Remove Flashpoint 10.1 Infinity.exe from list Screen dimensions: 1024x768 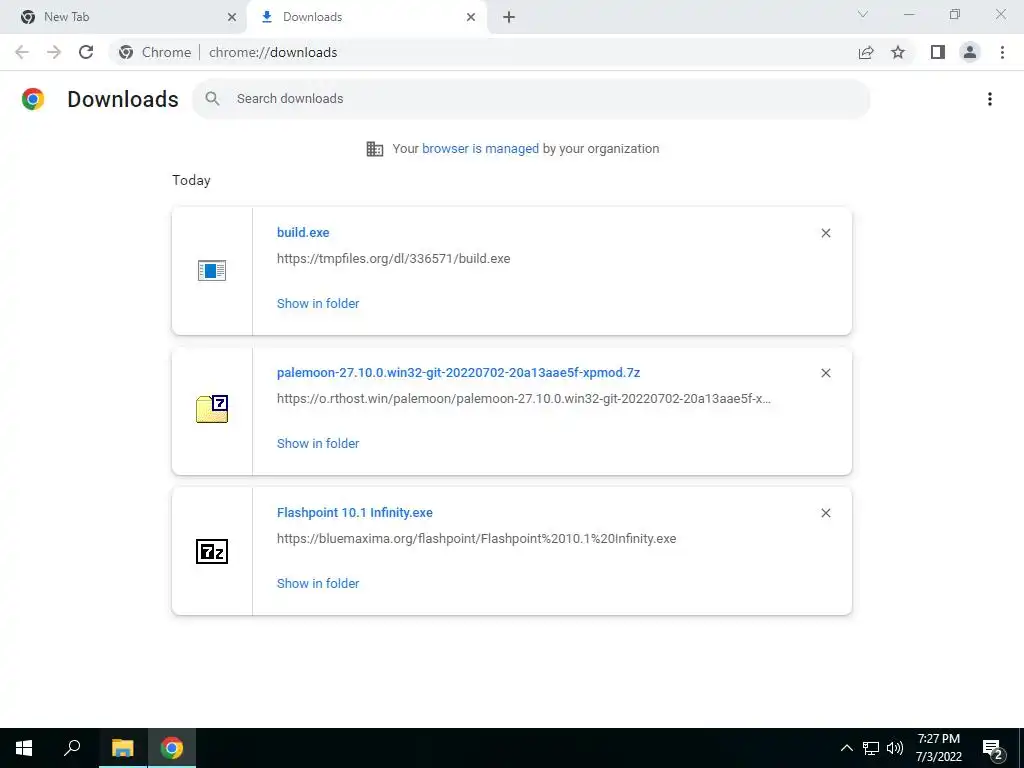[825, 513]
